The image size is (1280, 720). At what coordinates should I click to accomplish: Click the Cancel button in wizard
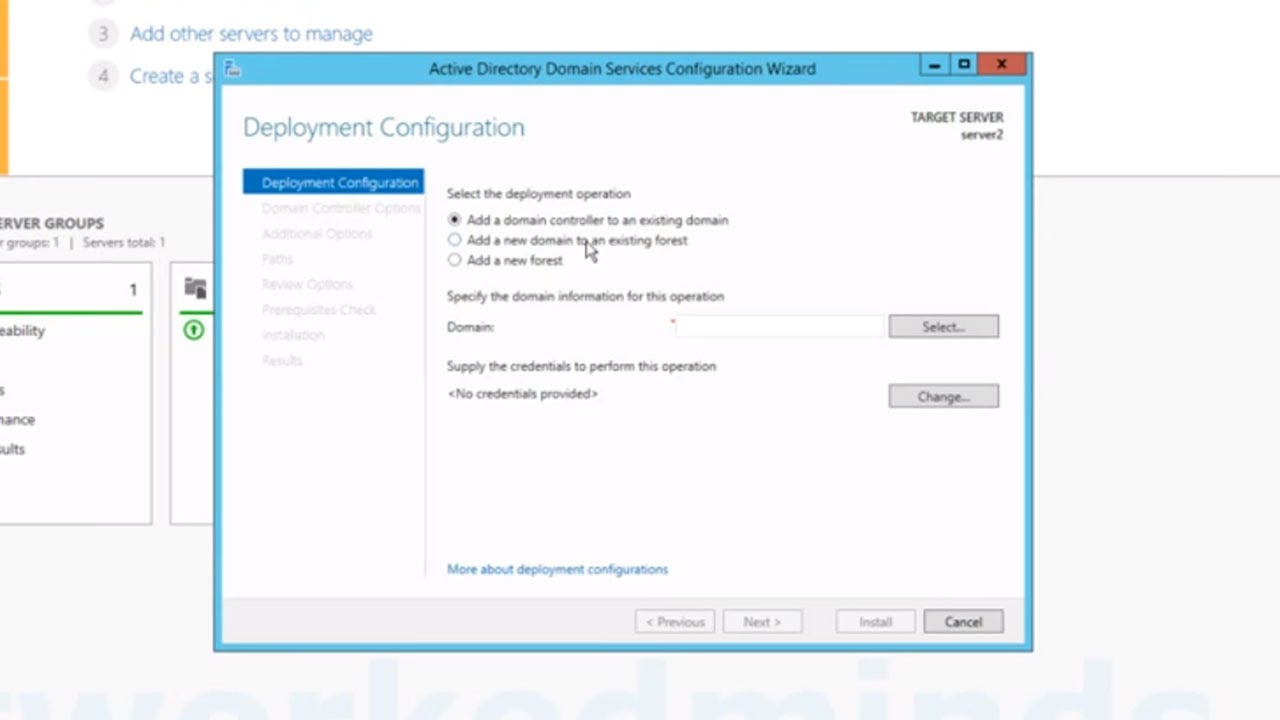[963, 622]
